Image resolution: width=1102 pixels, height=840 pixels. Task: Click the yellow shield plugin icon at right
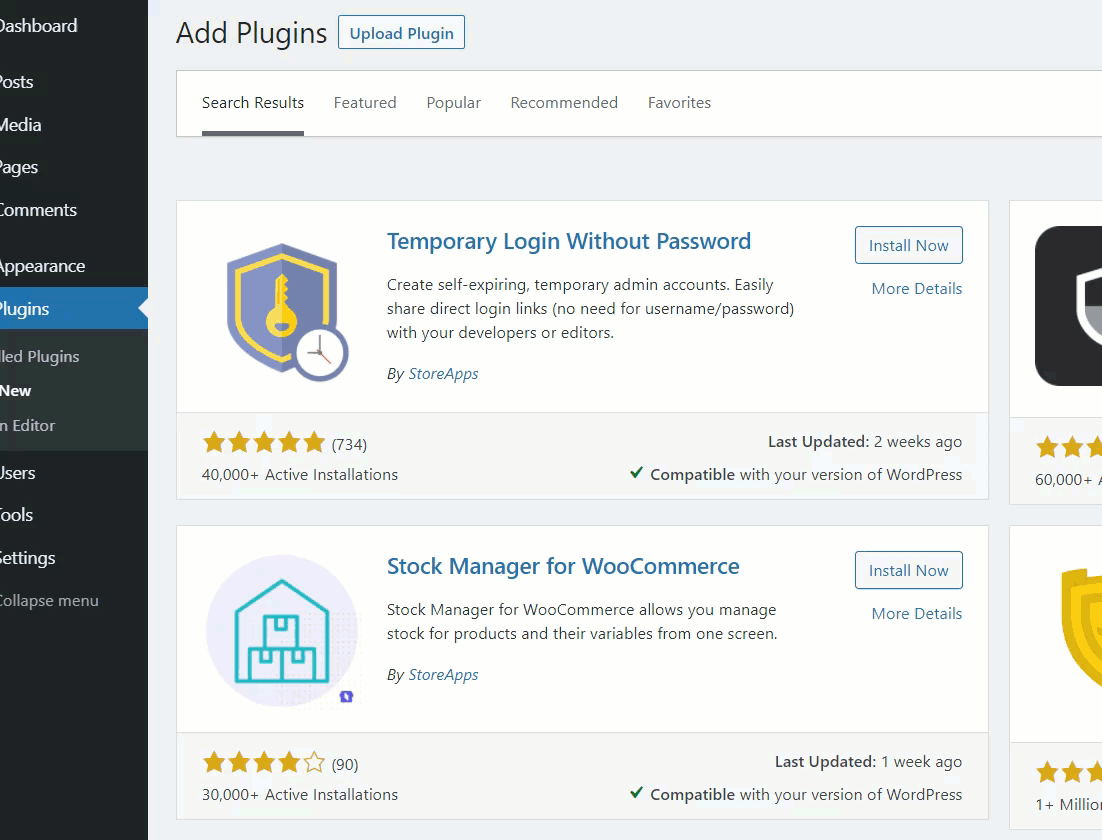click(x=1081, y=628)
